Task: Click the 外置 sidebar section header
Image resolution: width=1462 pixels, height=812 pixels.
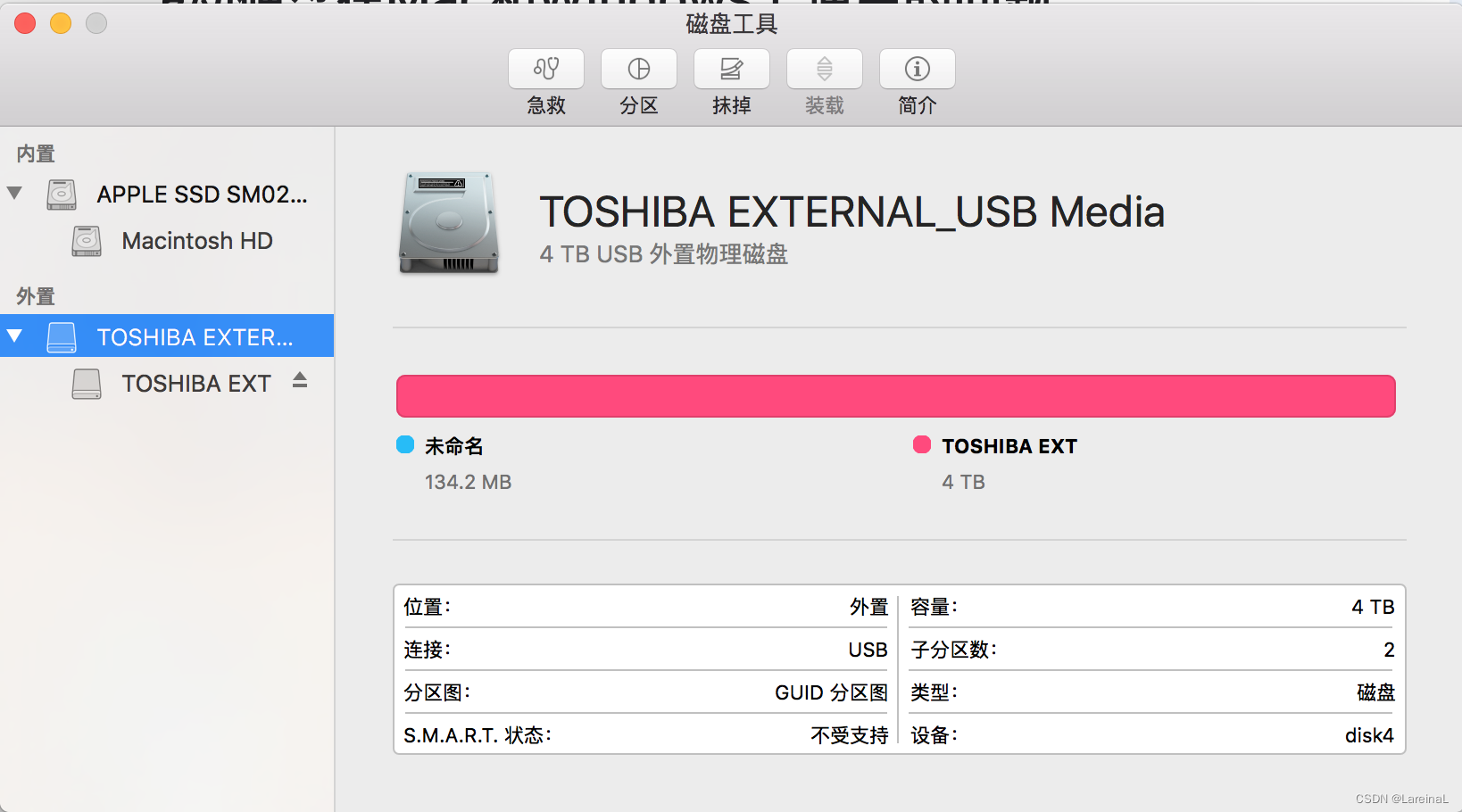Action: click(36, 296)
